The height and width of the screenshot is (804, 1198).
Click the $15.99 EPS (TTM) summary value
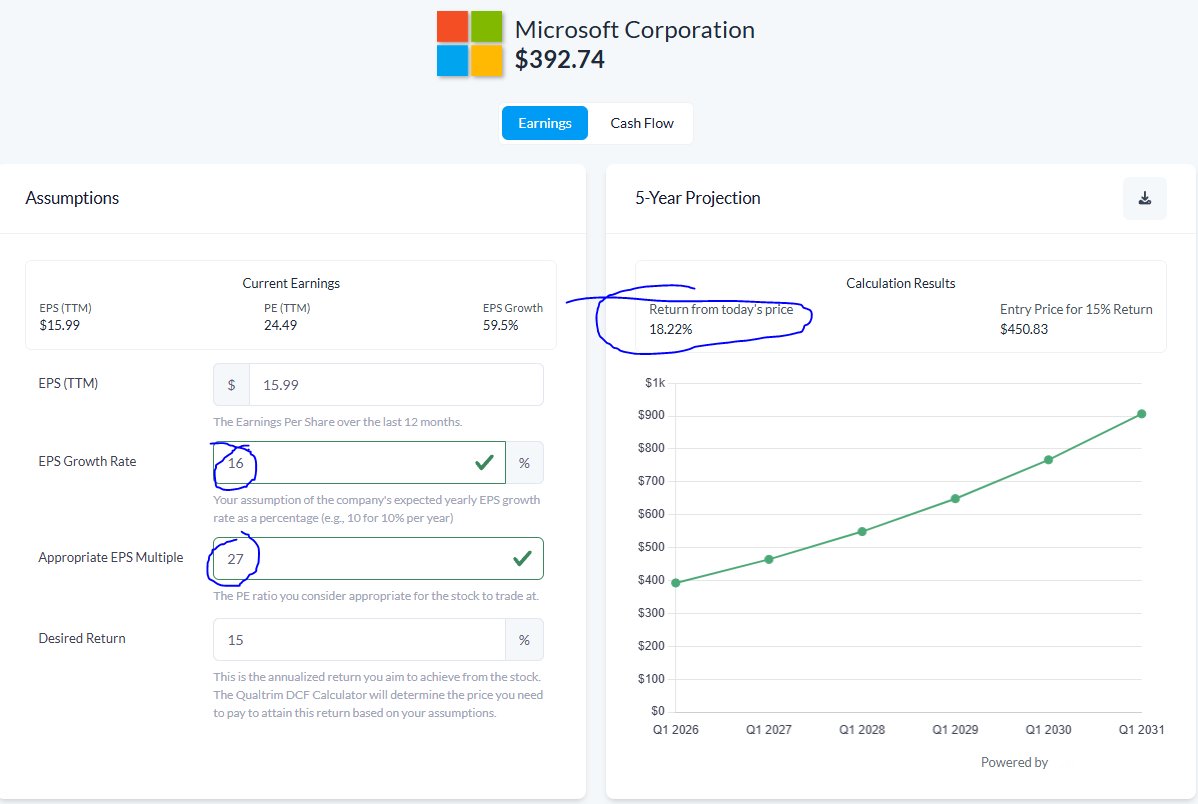point(60,325)
